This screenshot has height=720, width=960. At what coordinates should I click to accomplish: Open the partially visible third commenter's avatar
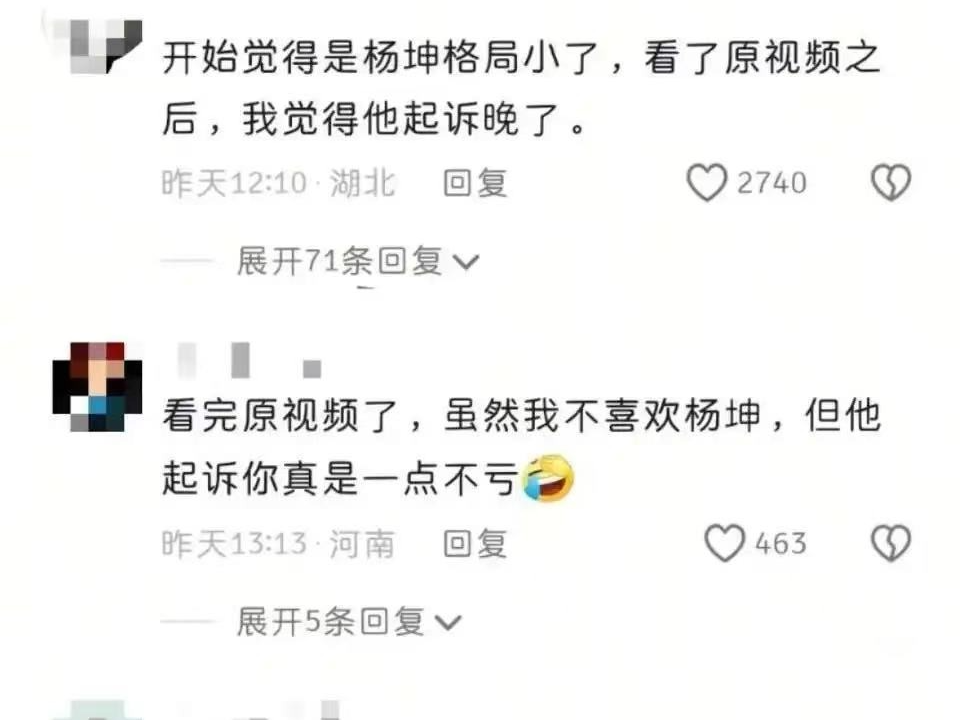(97, 710)
